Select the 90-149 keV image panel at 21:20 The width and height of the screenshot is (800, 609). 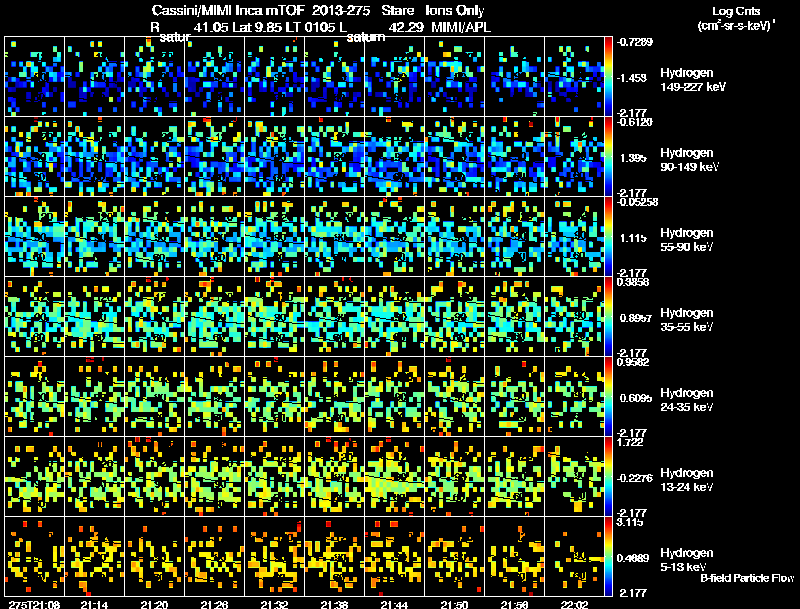154,157
